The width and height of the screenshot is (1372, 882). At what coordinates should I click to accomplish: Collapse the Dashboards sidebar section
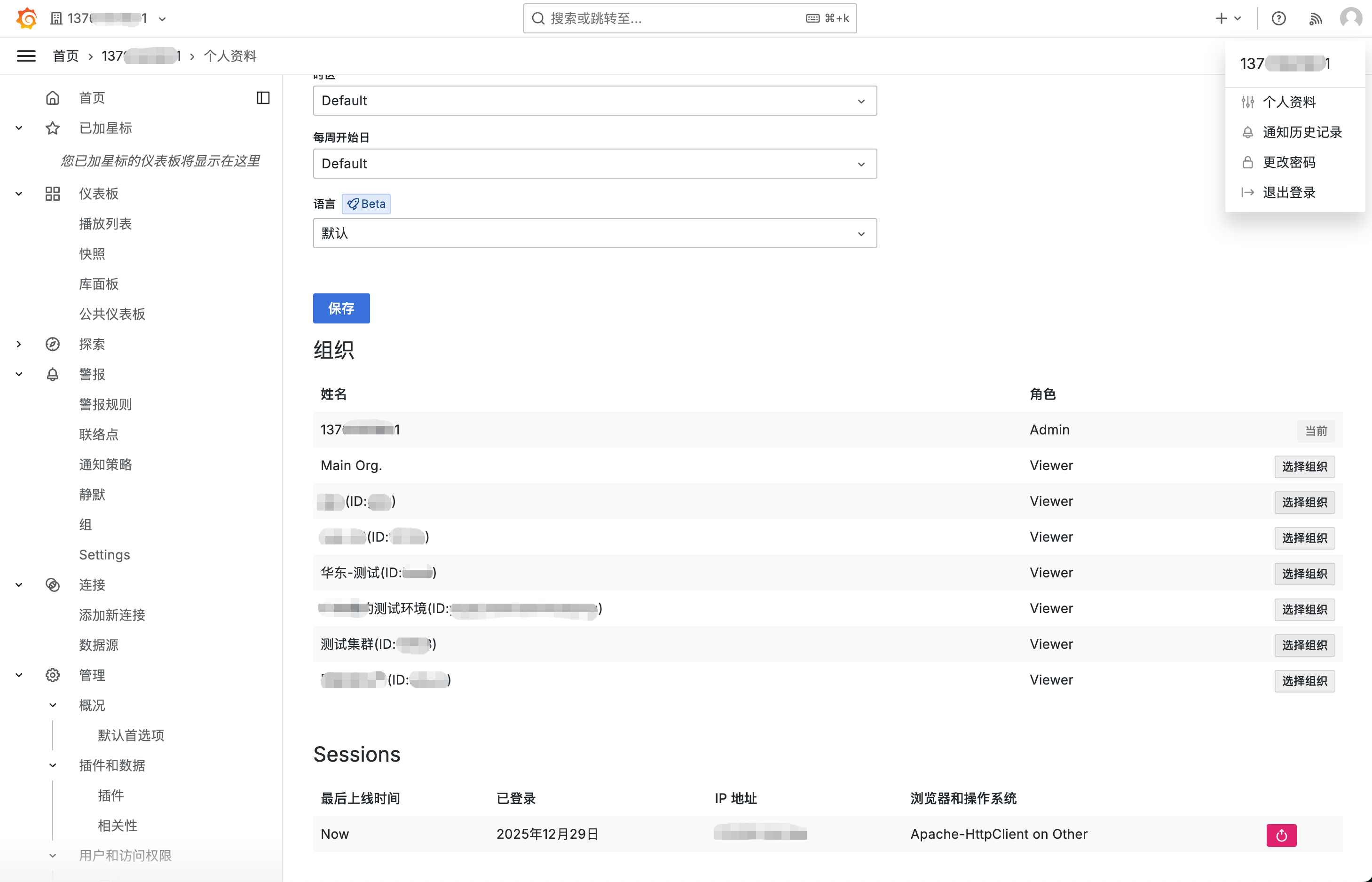[19, 194]
